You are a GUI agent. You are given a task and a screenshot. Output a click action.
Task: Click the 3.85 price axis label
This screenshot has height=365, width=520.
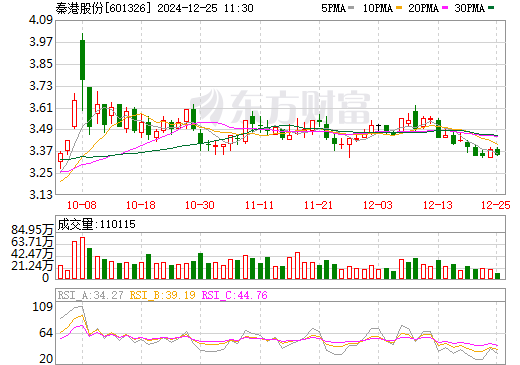pos(41,64)
